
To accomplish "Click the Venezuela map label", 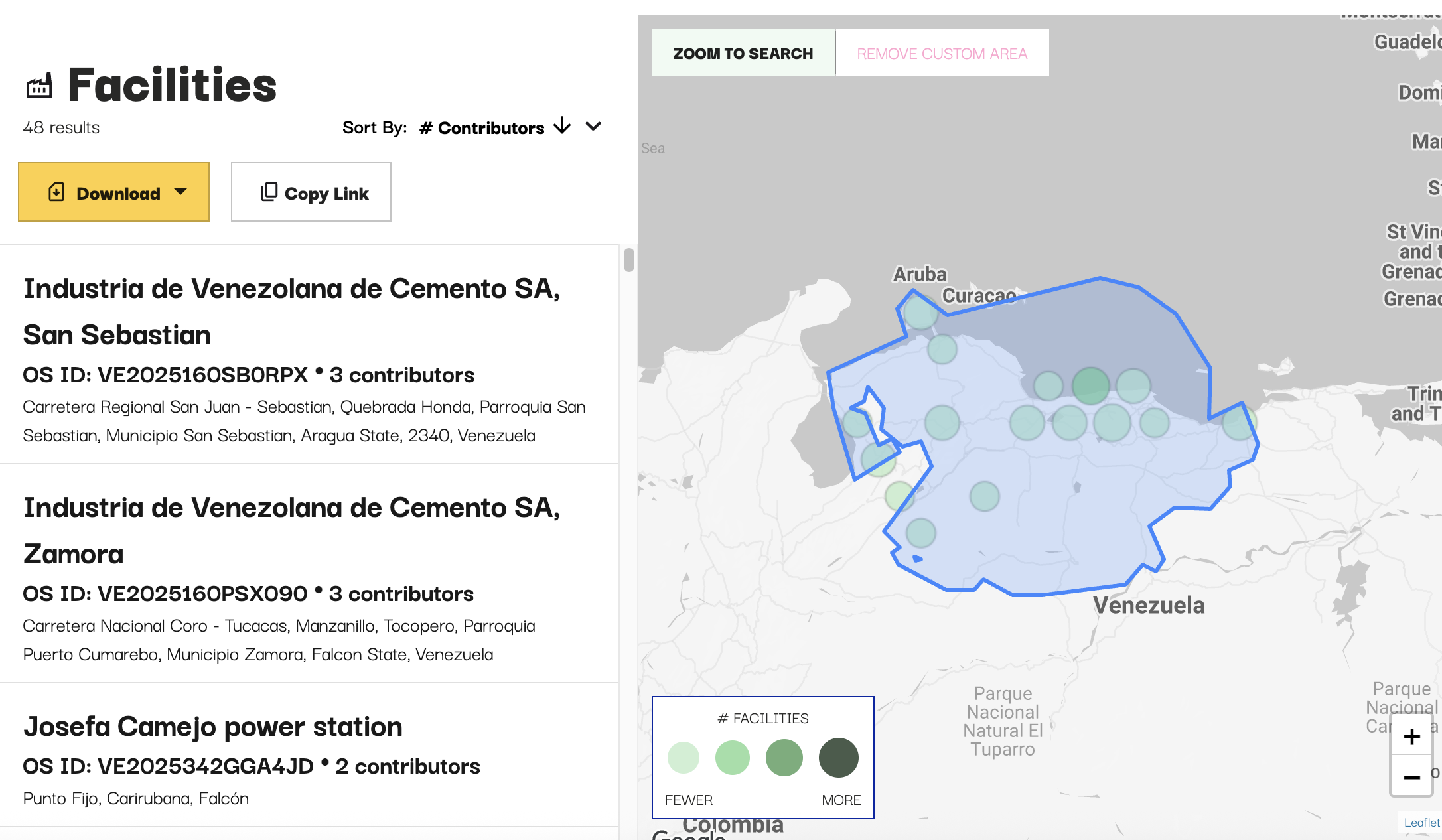I will tap(1149, 605).
